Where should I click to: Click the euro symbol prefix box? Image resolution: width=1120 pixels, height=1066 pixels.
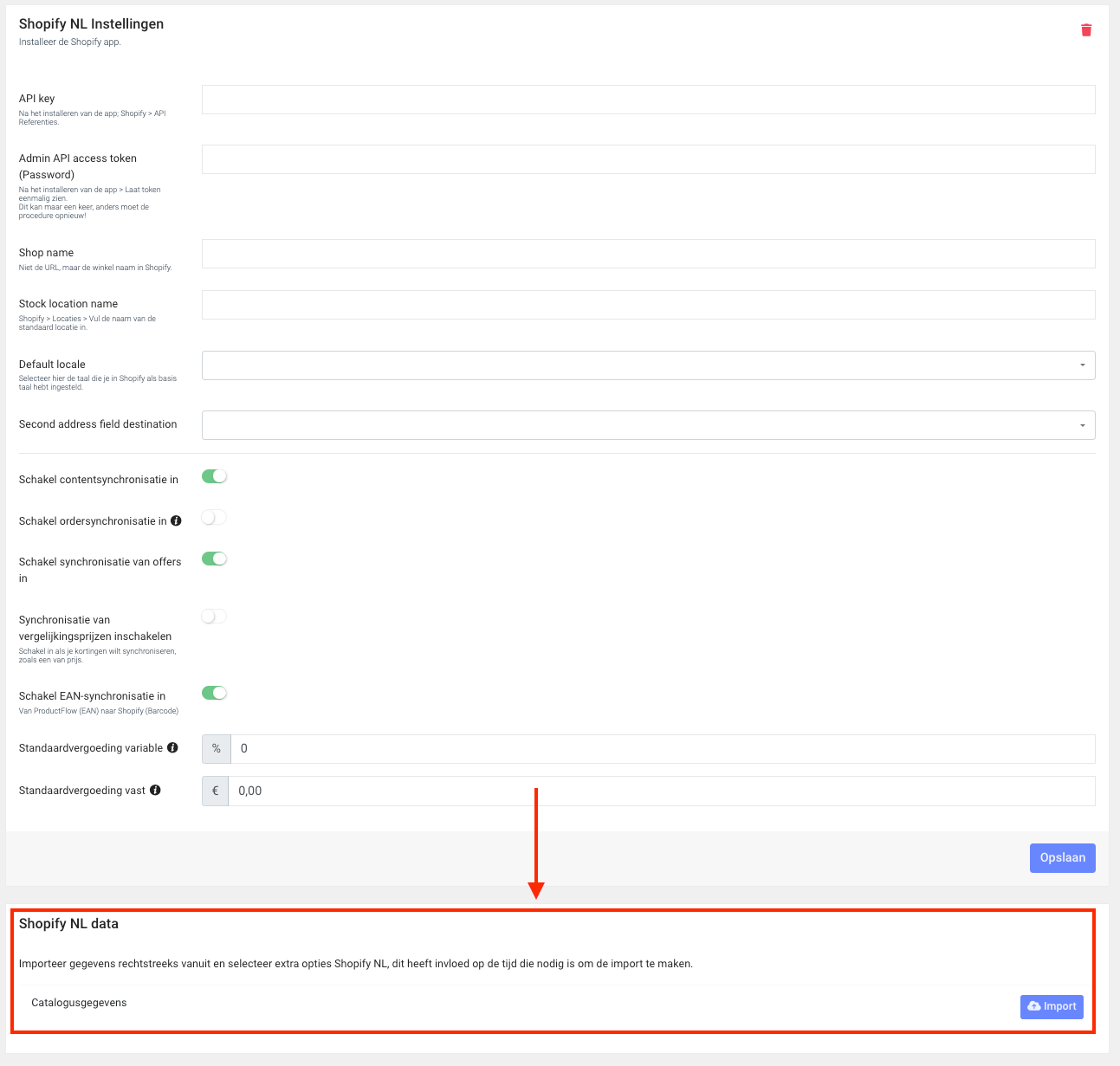coord(215,791)
